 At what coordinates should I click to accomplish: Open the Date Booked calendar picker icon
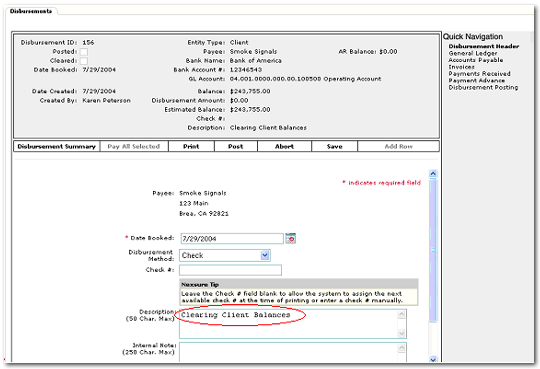(x=290, y=238)
